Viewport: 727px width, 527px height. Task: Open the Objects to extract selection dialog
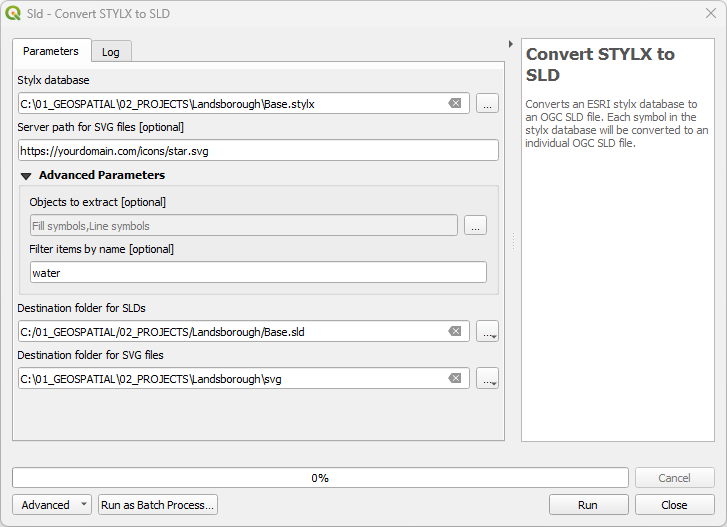click(x=475, y=225)
